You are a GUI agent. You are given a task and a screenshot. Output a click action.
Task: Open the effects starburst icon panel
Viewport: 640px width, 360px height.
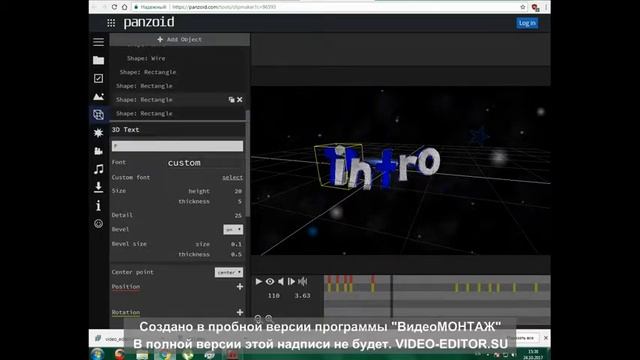pyautogui.click(x=98, y=133)
